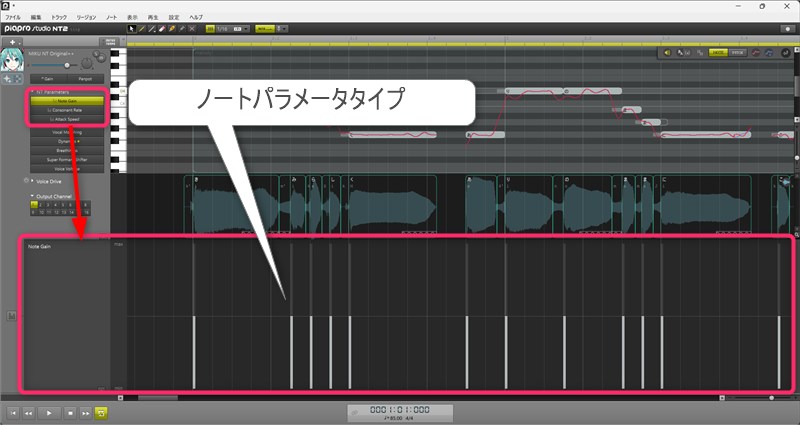Select the pencil draw tool
The image size is (800, 425).
point(141,29)
